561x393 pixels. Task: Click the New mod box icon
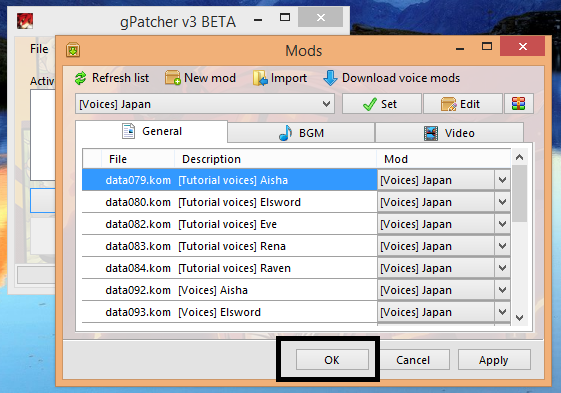[173, 78]
